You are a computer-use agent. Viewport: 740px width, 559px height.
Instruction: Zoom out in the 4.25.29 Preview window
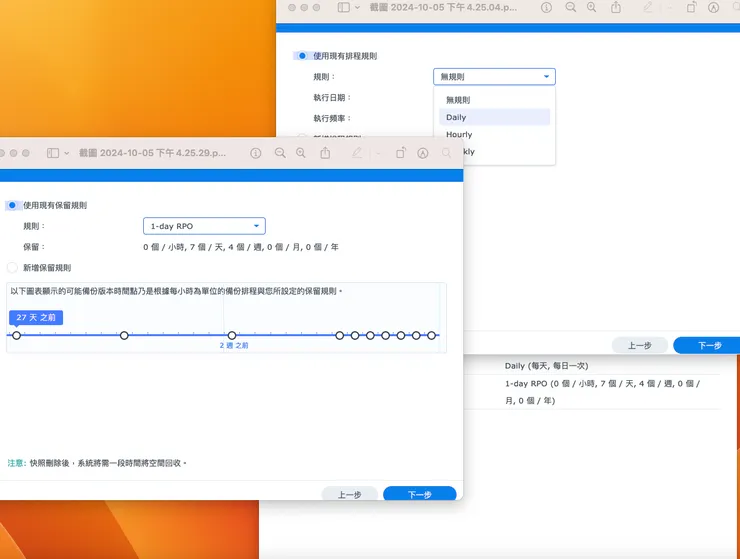pos(280,153)
